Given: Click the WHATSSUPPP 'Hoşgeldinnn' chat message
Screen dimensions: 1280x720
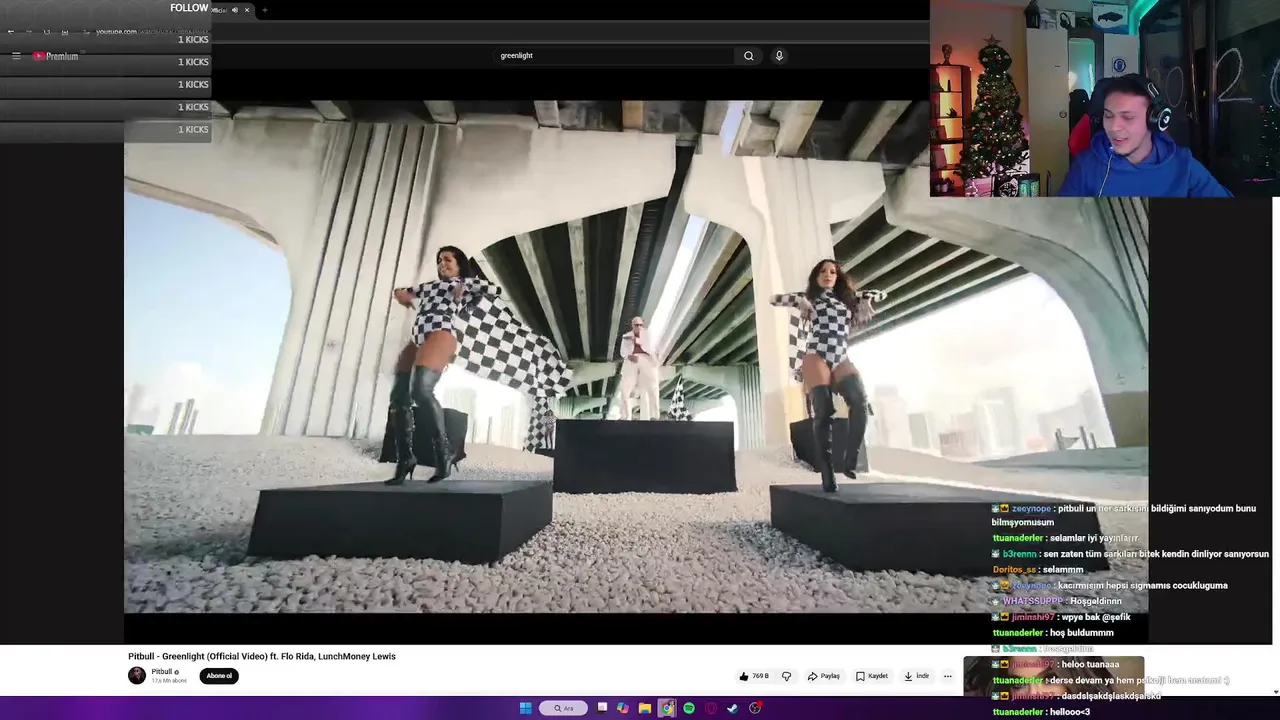Looking at the screenshot, I should pos(1057,601).
